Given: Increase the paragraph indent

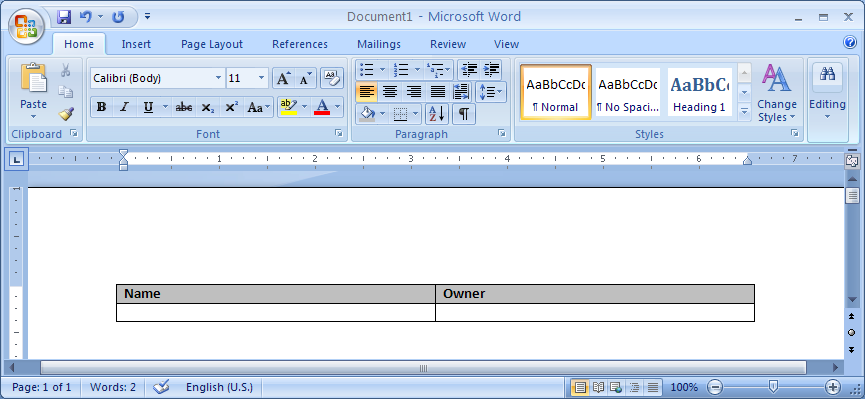Looking at the screenshot, I should click(x=491, y=70).
